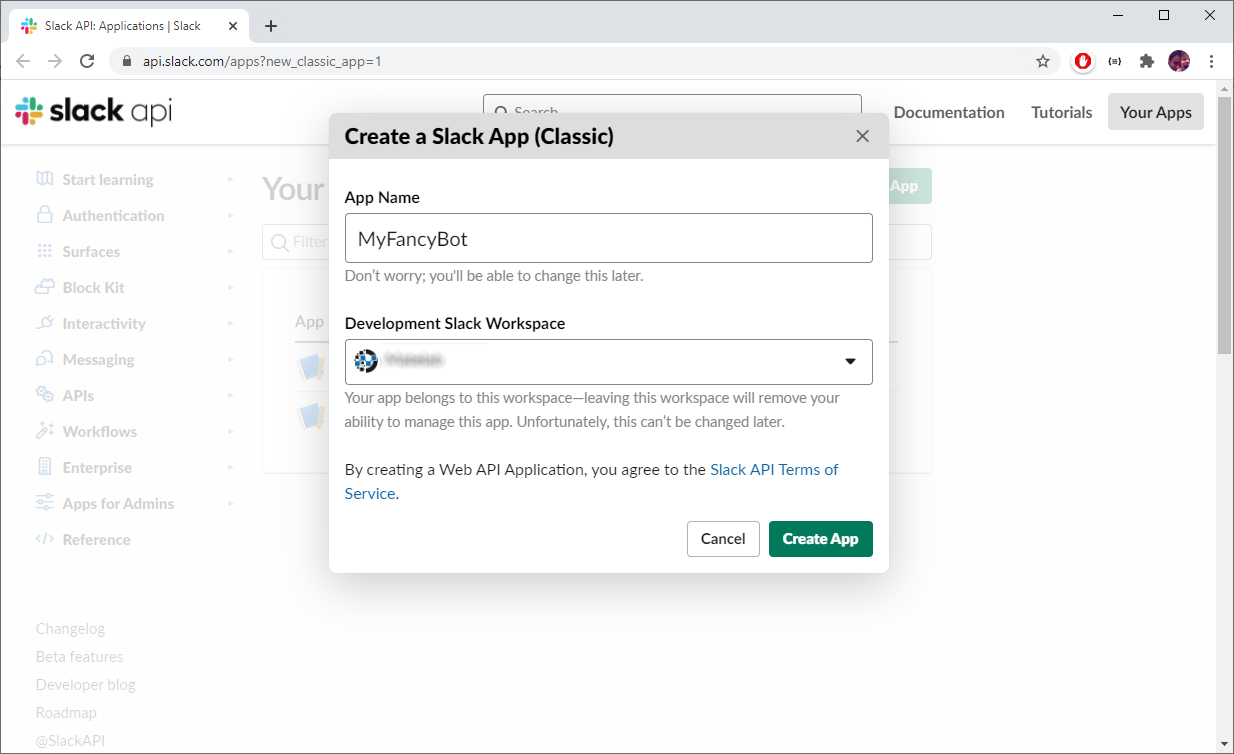Close the Create a Slack App dialog
The image size is (1234, 754).
[862, 136]
